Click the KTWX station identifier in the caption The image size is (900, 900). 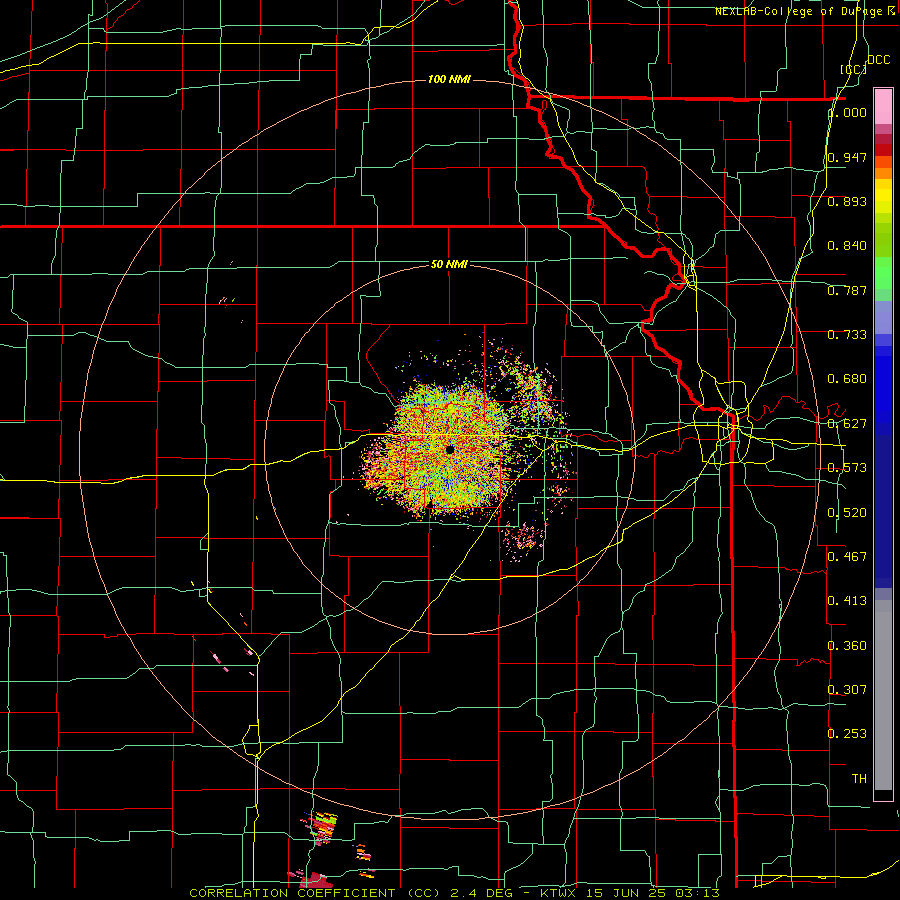tap(558, 893)
